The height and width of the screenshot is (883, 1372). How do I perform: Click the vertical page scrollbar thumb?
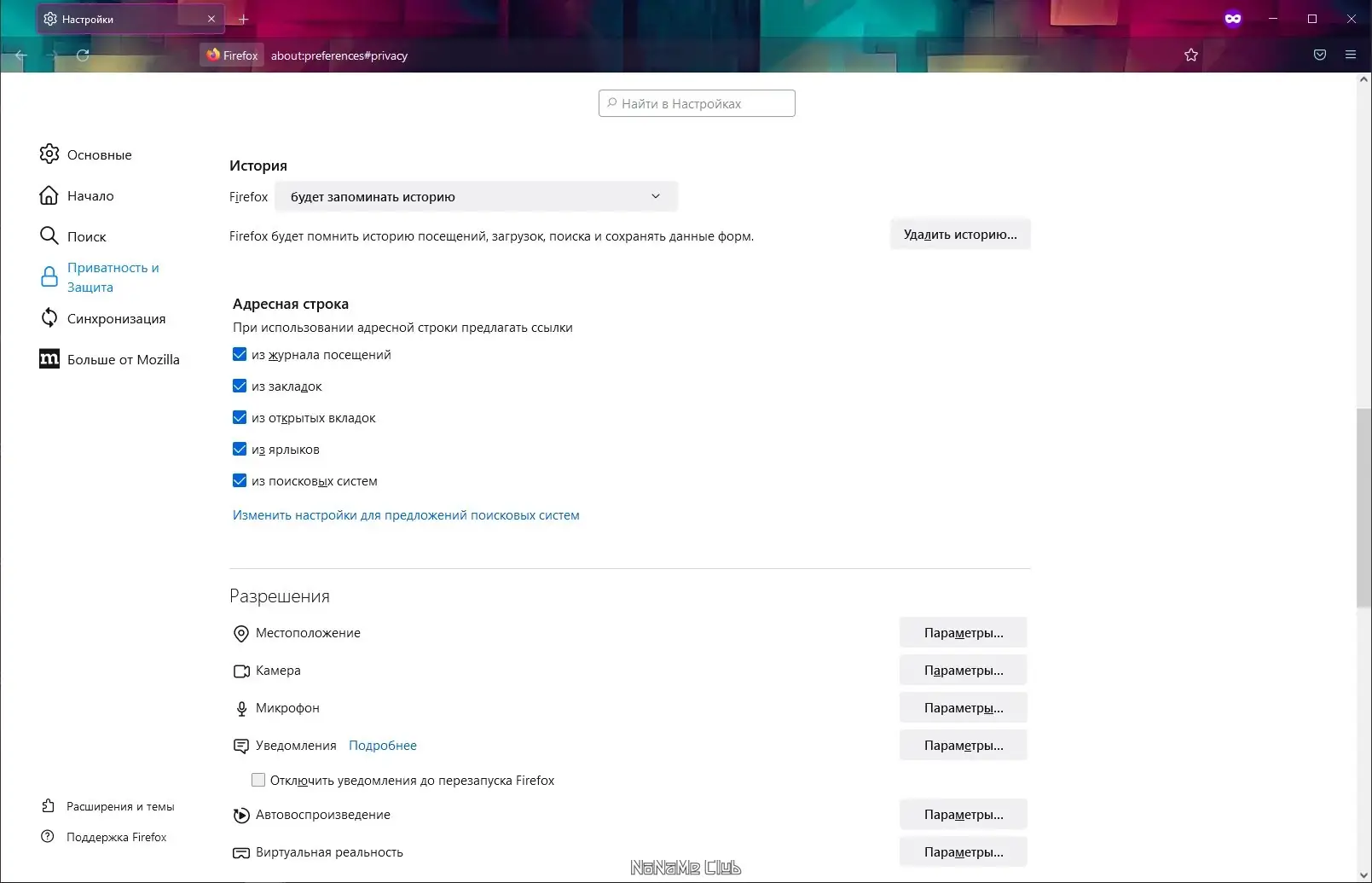tap(1364, 508)
